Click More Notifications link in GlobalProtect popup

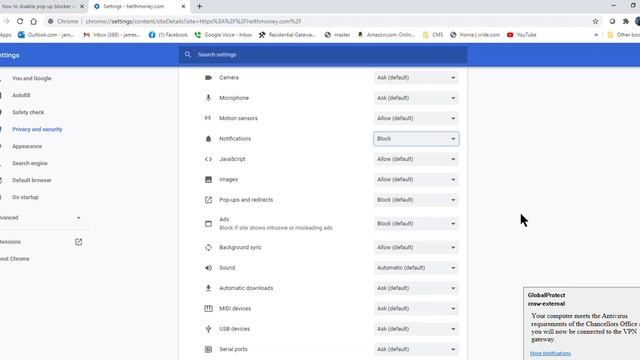pos(550,353)
